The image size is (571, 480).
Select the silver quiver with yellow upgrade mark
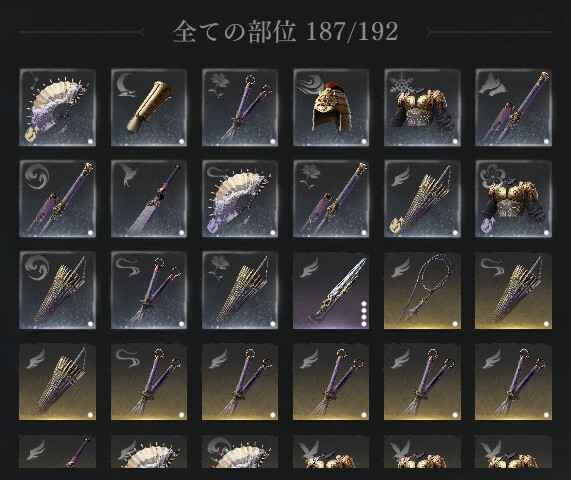[422, 199]
